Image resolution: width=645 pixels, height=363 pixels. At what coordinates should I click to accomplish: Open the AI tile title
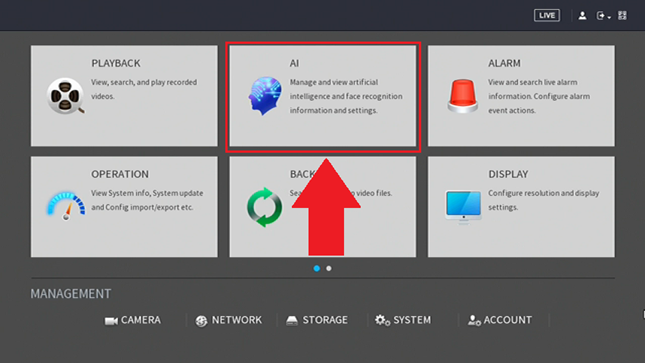point(294,63)
